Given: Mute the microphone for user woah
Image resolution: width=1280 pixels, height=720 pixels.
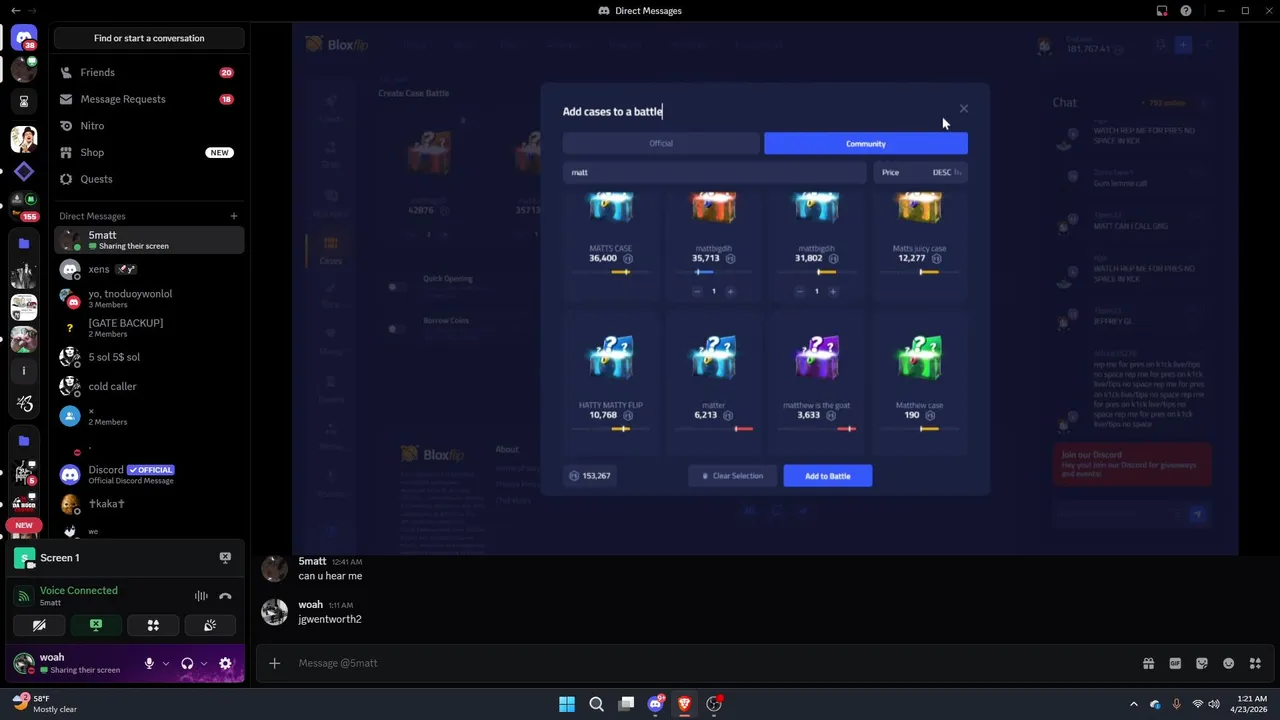Looking at the screenshot, I should 149,663.
